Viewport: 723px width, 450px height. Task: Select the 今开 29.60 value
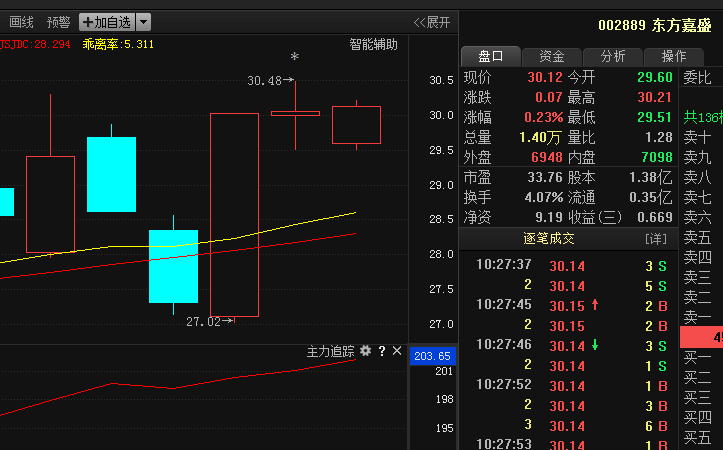pyautogui.click(x=655, y=77)
